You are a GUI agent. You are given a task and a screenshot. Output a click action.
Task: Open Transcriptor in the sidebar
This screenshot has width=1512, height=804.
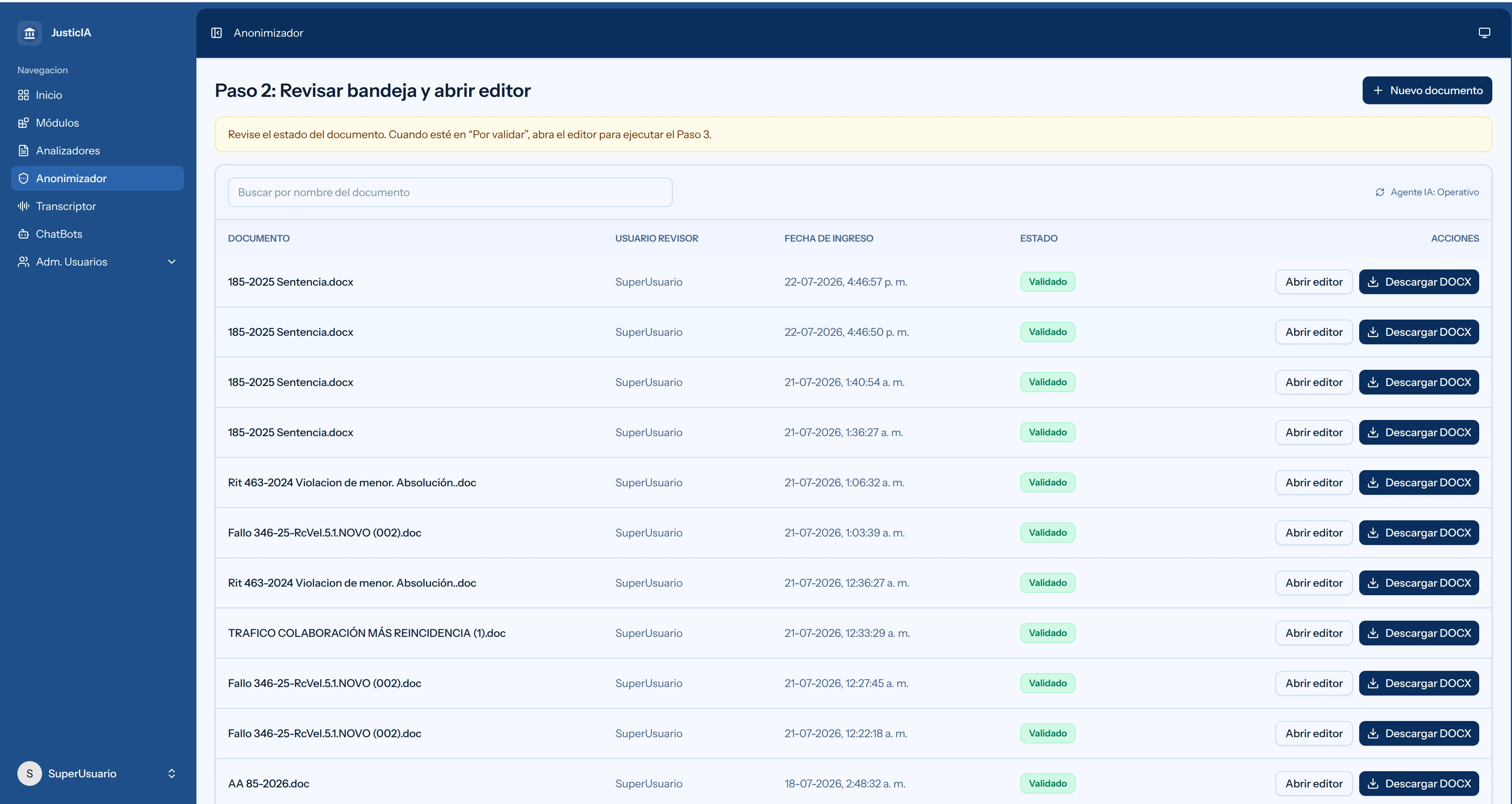pos(97,206)
